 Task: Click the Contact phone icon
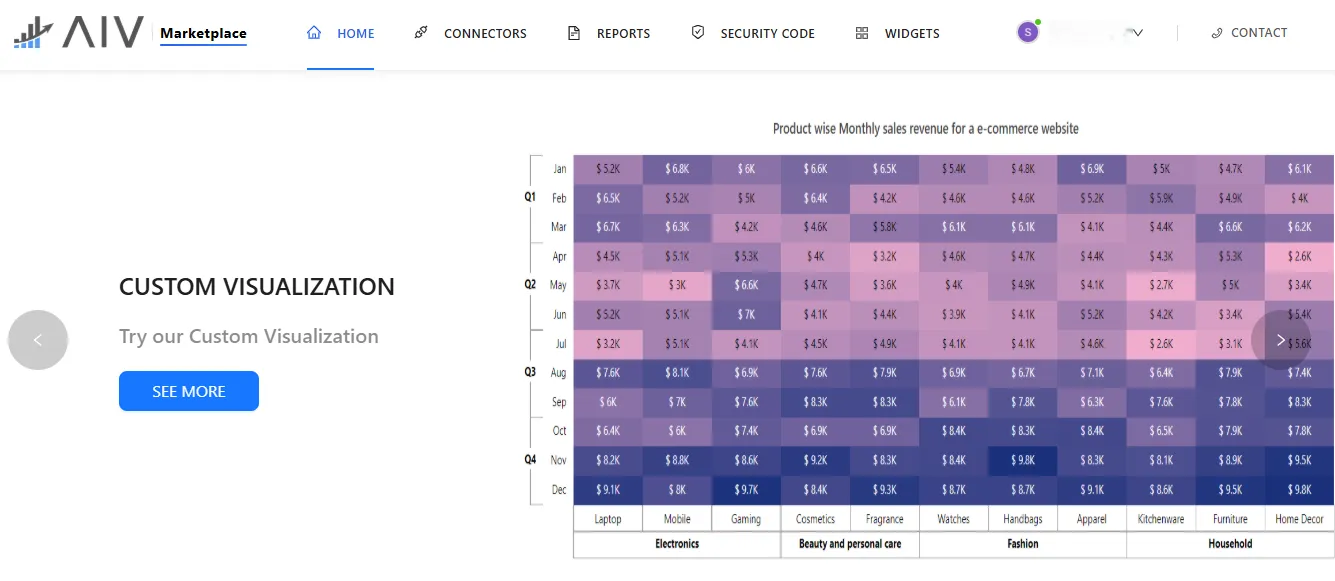[x=1217, y=33]
